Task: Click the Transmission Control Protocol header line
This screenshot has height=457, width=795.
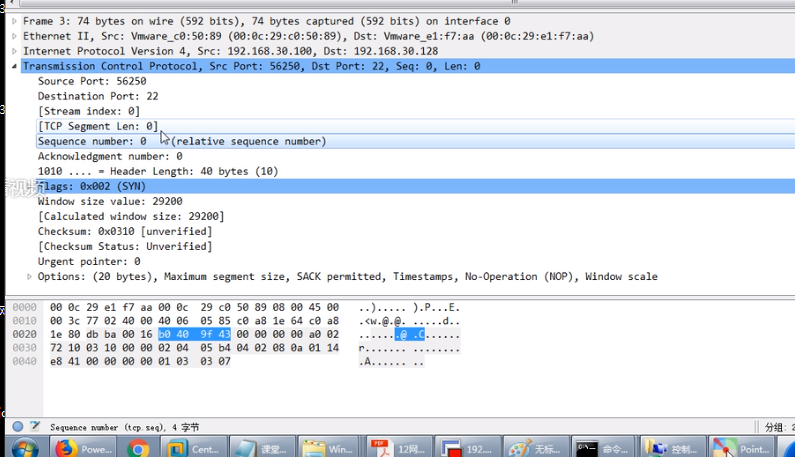Action: click(408, 66)
